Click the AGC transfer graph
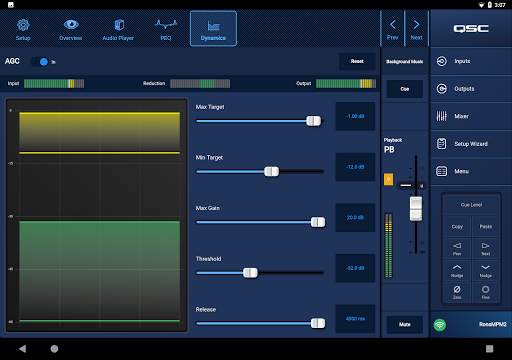The width and height of the screenshot is (512, 360). point(97,215)
